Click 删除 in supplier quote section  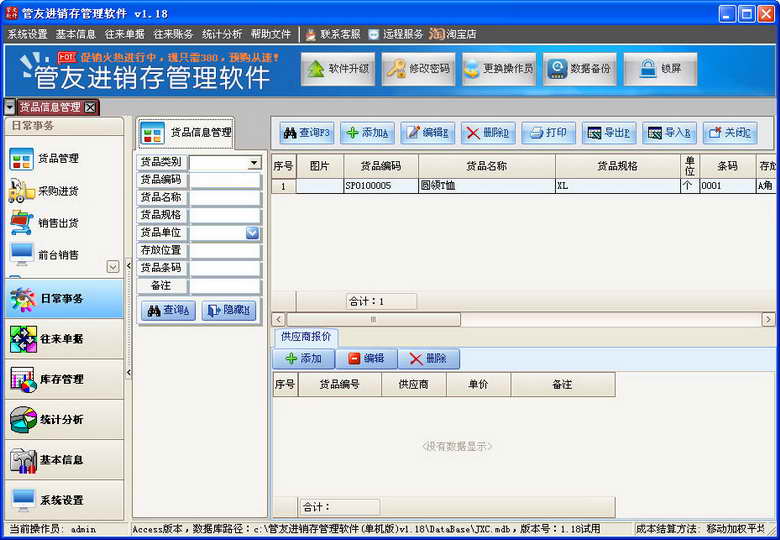pos(429,359)
